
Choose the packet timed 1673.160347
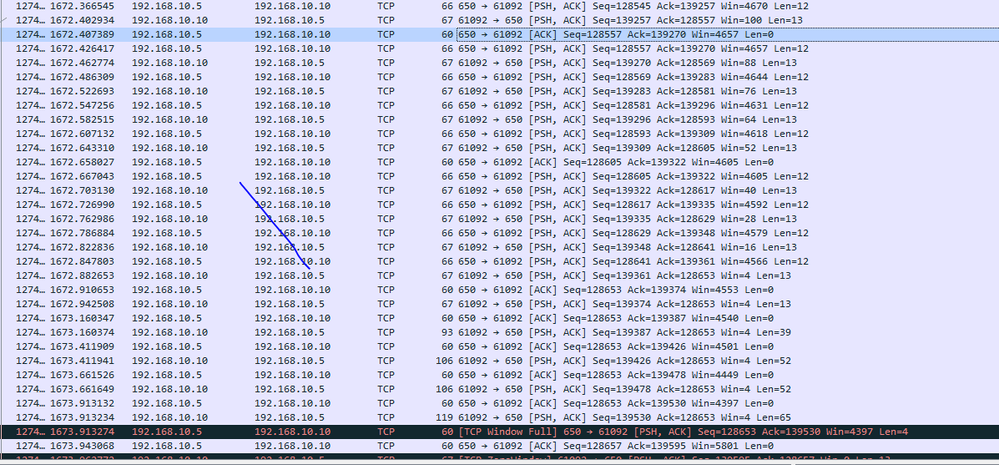click(x=500, y=318)
